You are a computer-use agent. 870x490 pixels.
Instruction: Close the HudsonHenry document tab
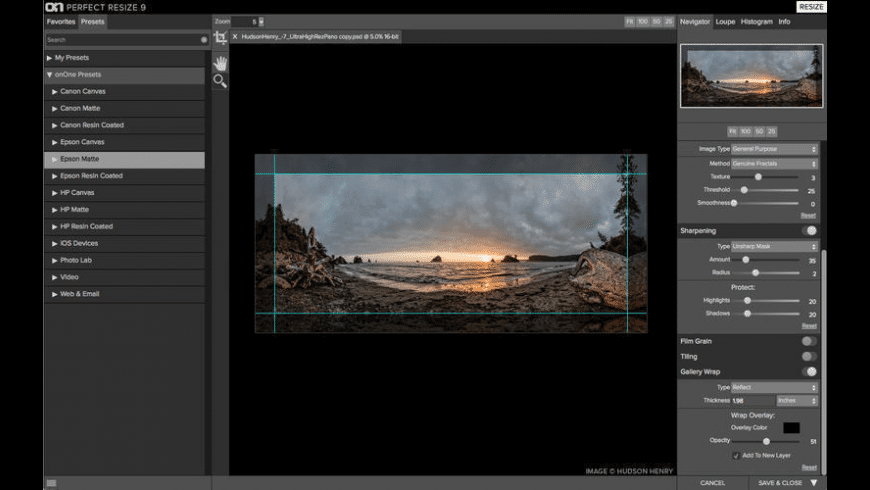tap(235, 36)
